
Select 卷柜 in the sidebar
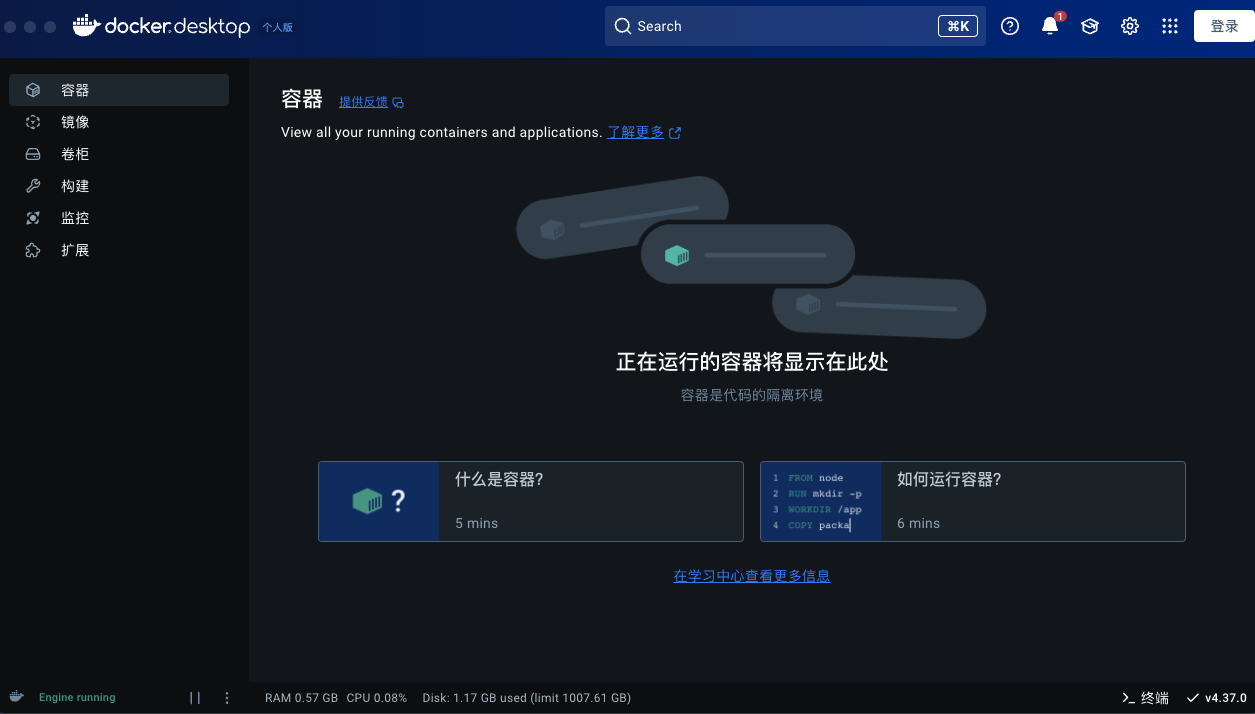[x=75, y=154]
